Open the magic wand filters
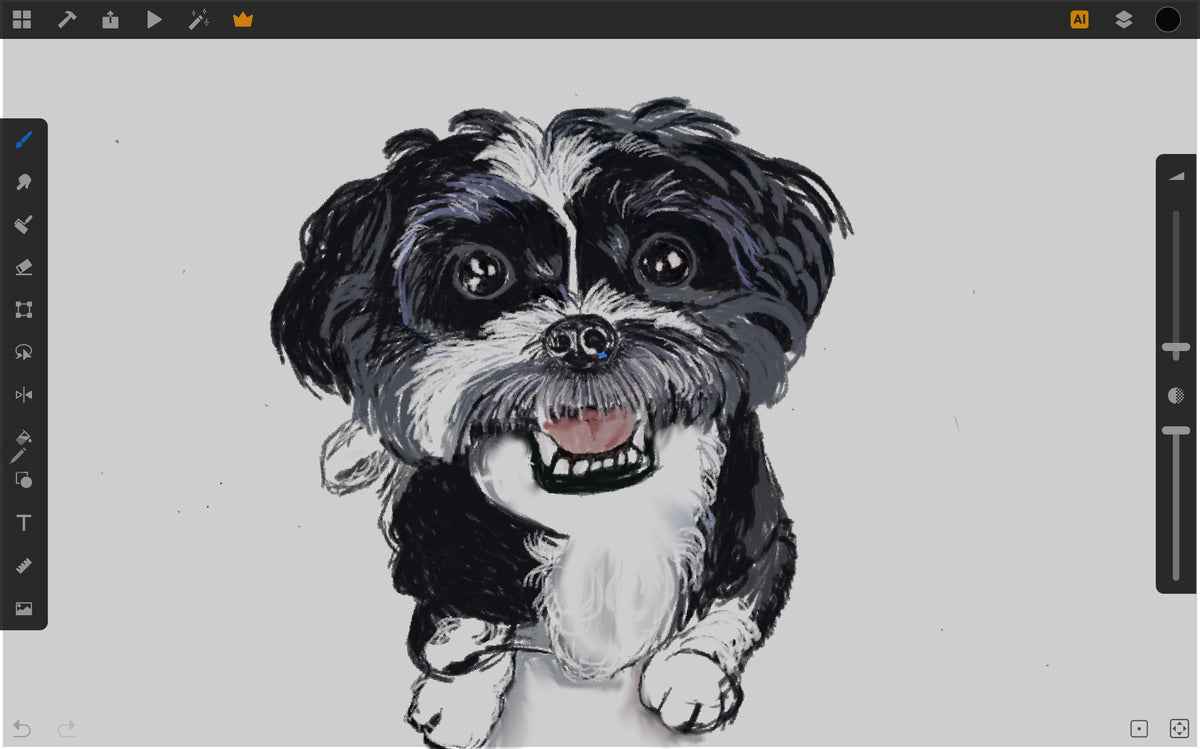The width and height of the screenshot is (1200, 749). pyautogui.click(x=199, y=19)
